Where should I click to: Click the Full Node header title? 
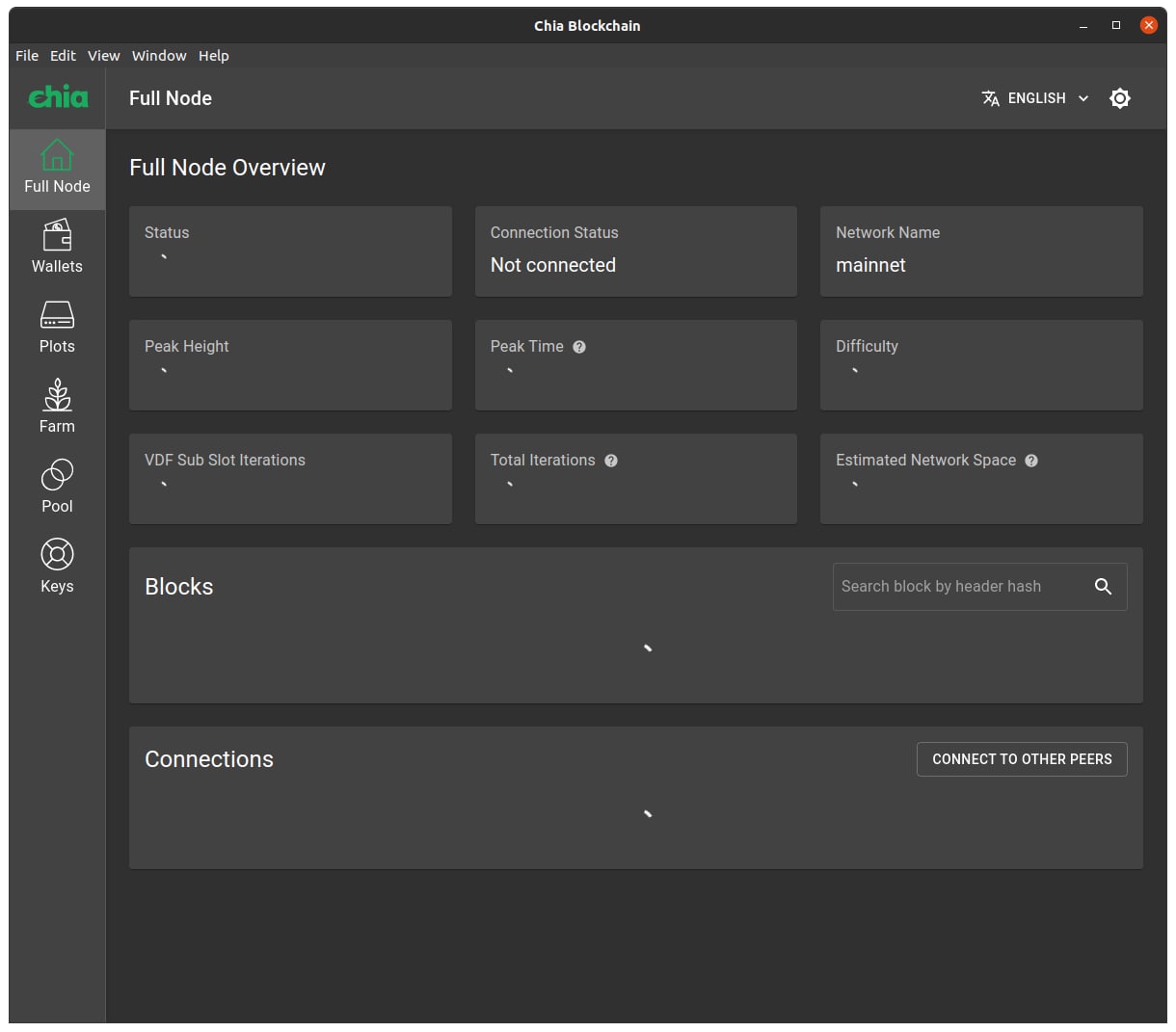click(171, 98)
